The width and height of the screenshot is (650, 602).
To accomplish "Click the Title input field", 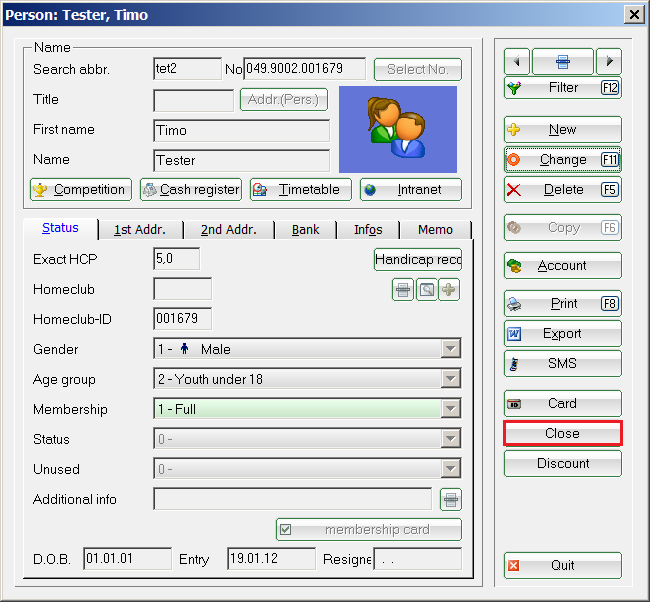I will coord(194,100).
